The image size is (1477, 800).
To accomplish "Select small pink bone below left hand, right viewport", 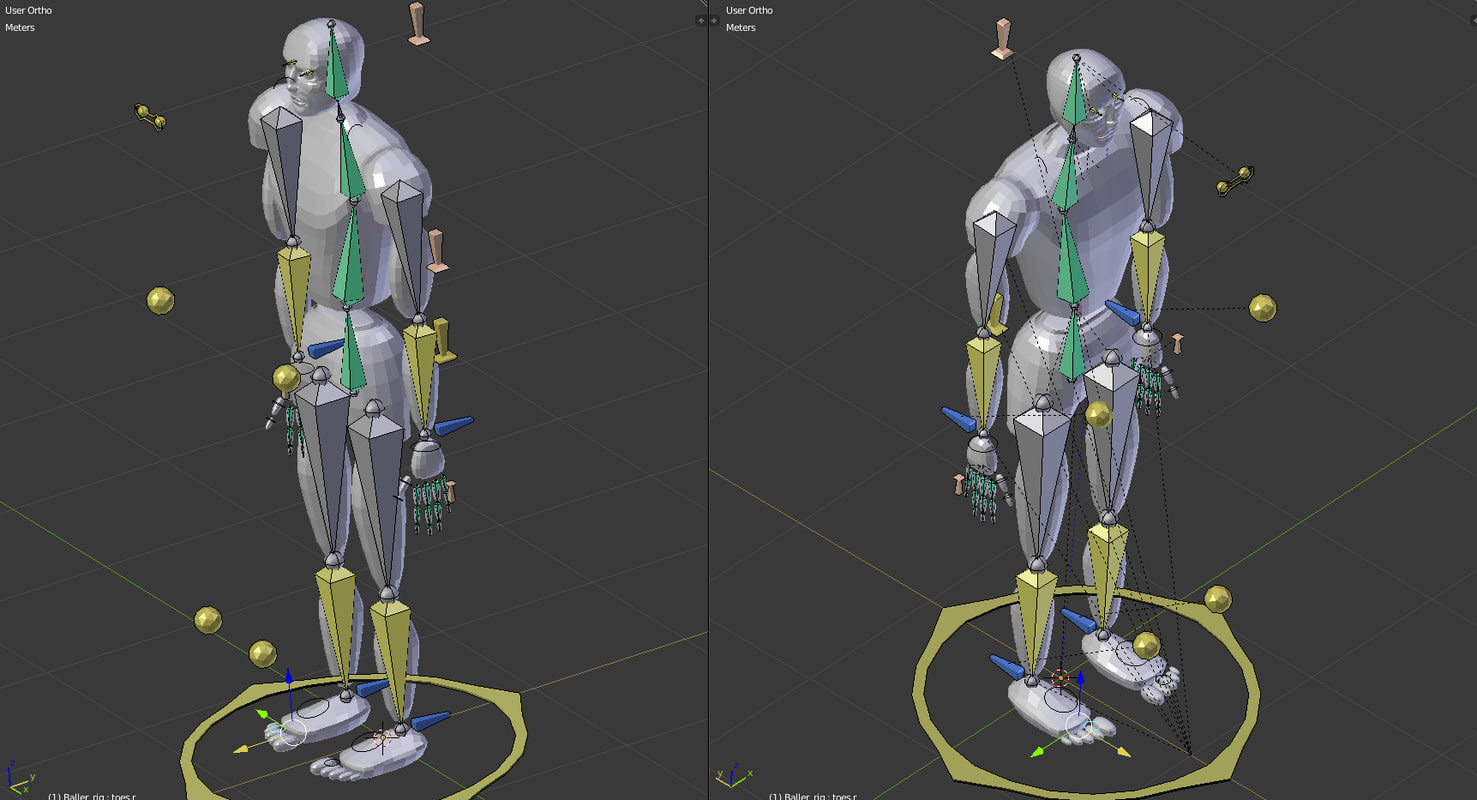I will click(960, 485).
